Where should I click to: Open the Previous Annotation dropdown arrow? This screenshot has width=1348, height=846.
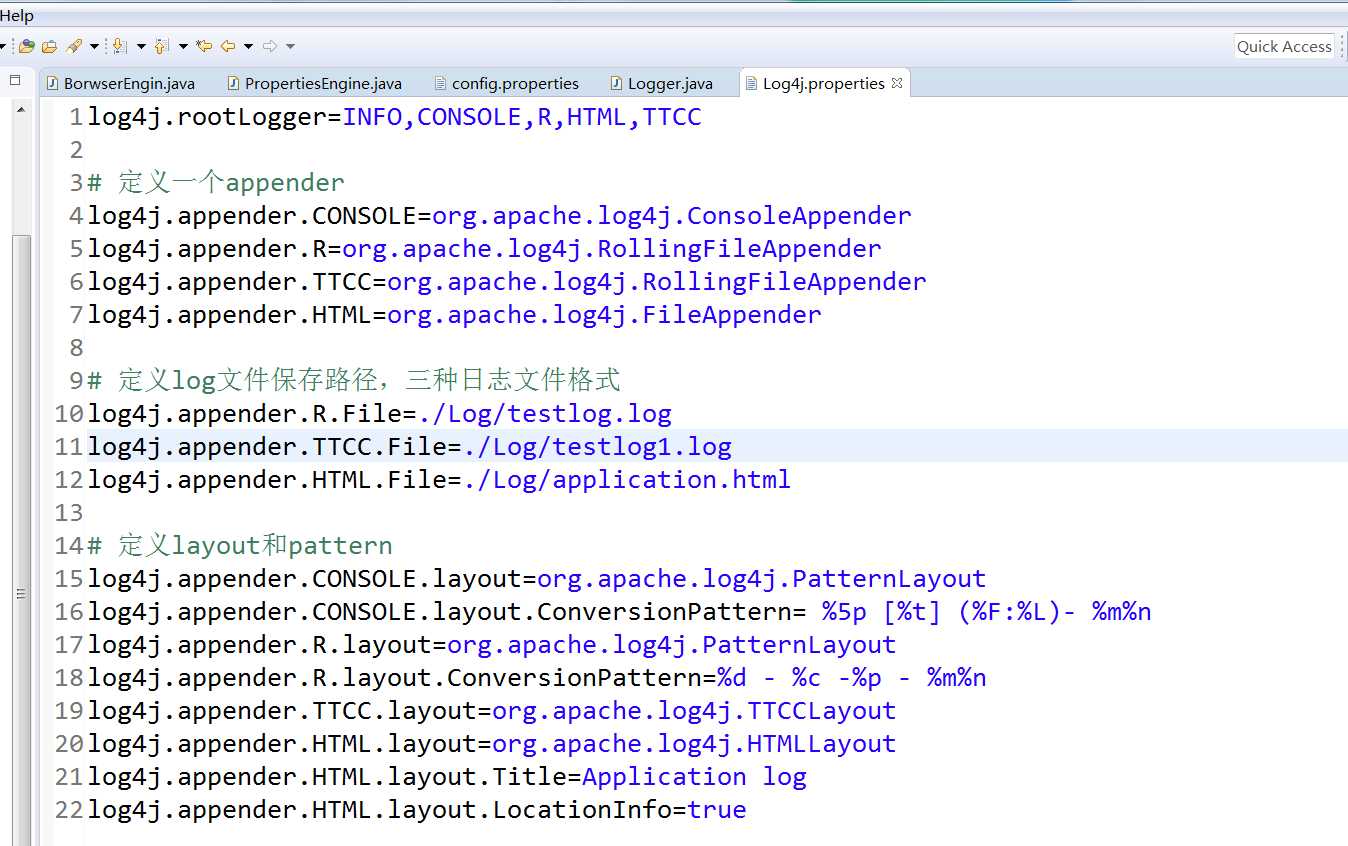pos(183,46)
